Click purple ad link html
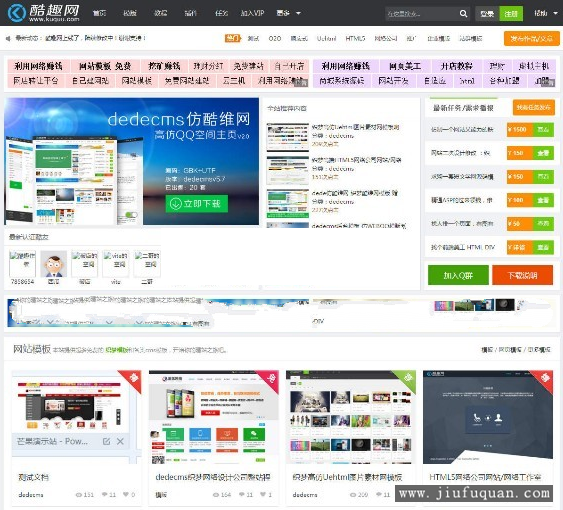This screenshot has width=563, height=510. [467, 80]
